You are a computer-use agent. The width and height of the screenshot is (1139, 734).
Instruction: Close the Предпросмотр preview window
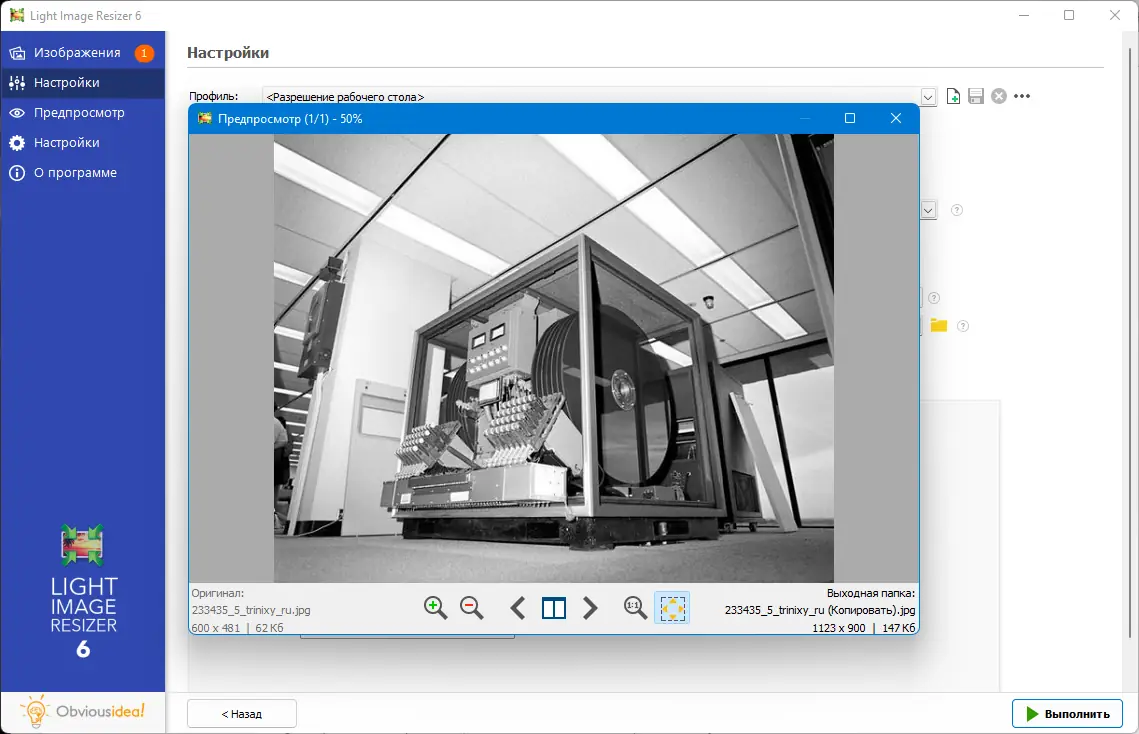point(896,118)
